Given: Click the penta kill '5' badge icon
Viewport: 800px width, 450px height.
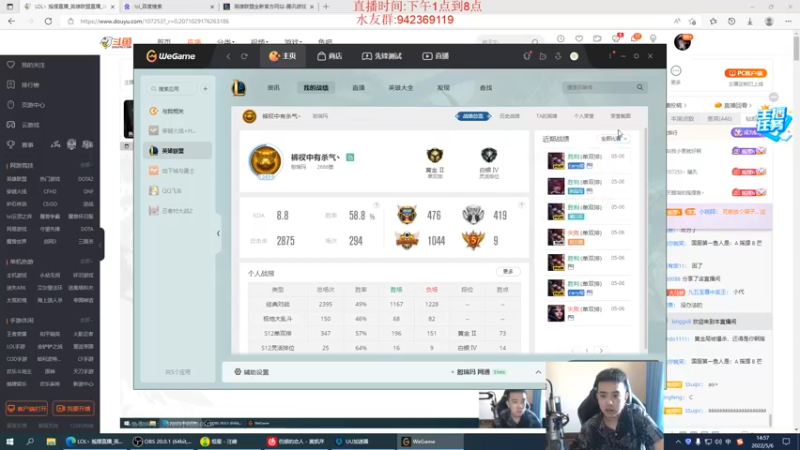Looking at the screenshot, I should (x=473, y=240).
